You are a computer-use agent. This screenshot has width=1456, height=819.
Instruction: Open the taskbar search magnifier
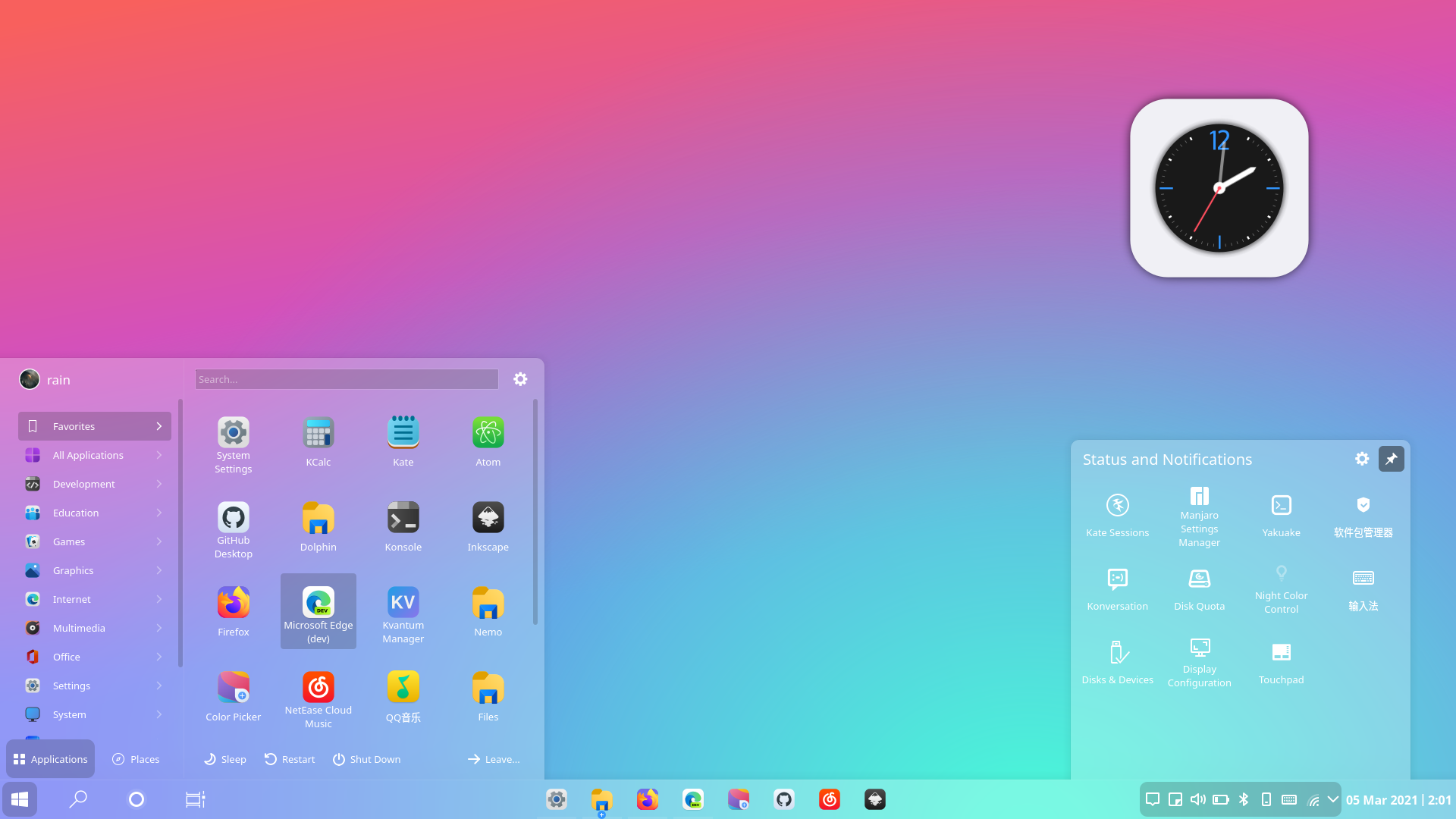coord(78,799)
